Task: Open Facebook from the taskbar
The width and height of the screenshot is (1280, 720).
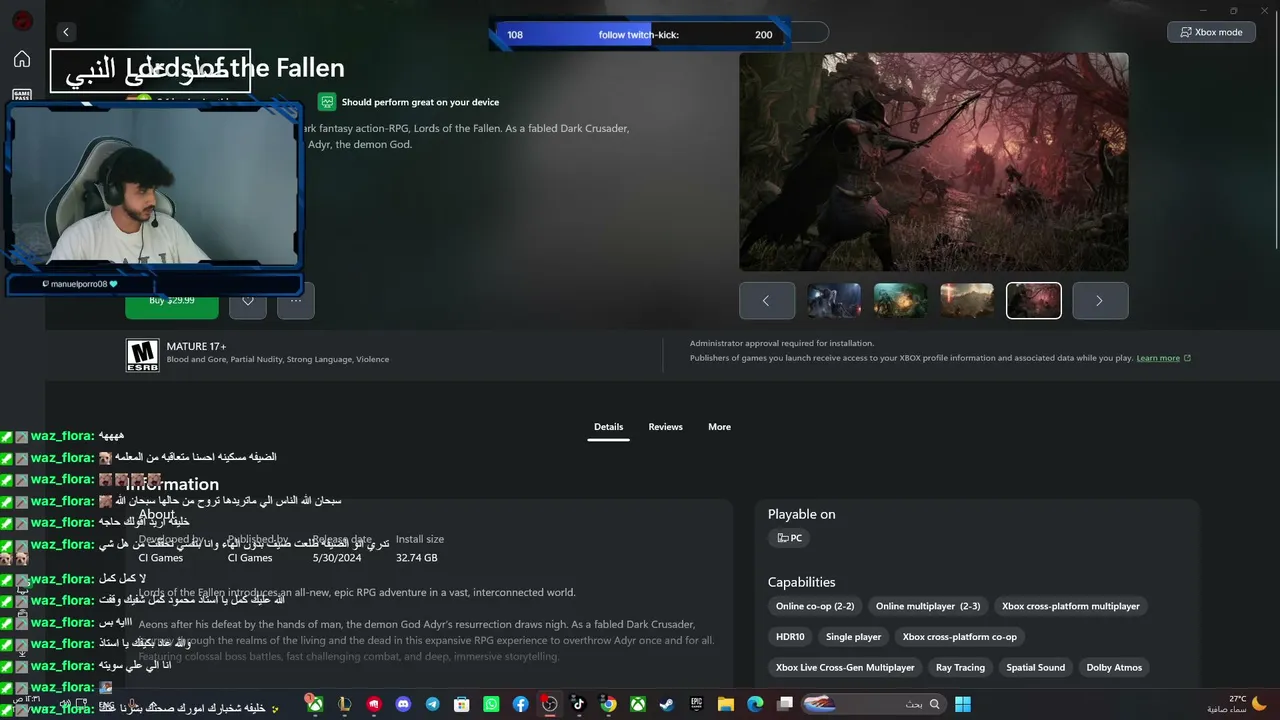Action: [521, 704]
